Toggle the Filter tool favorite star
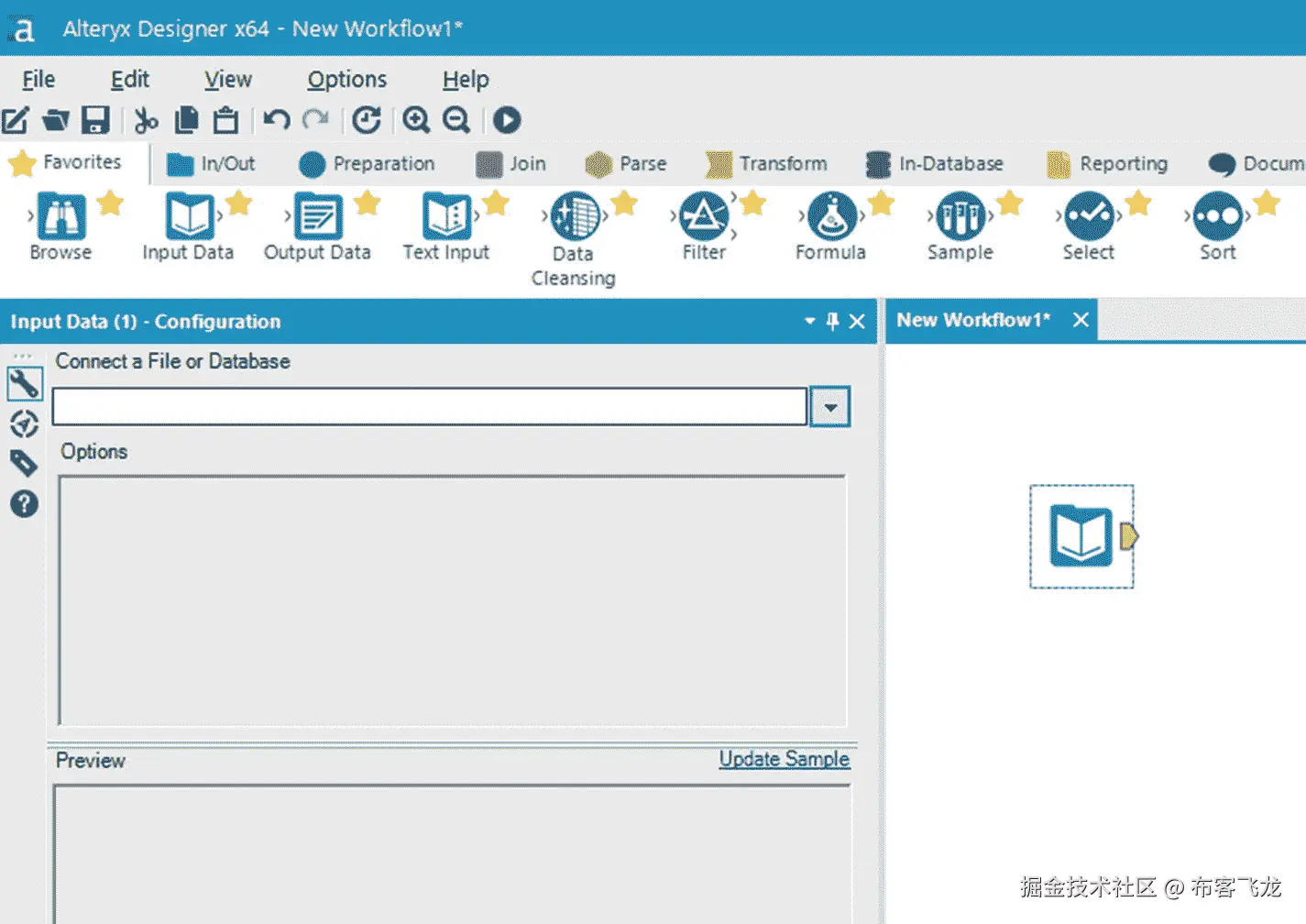This screenshot has height=924, width=1306. (752, 202)
